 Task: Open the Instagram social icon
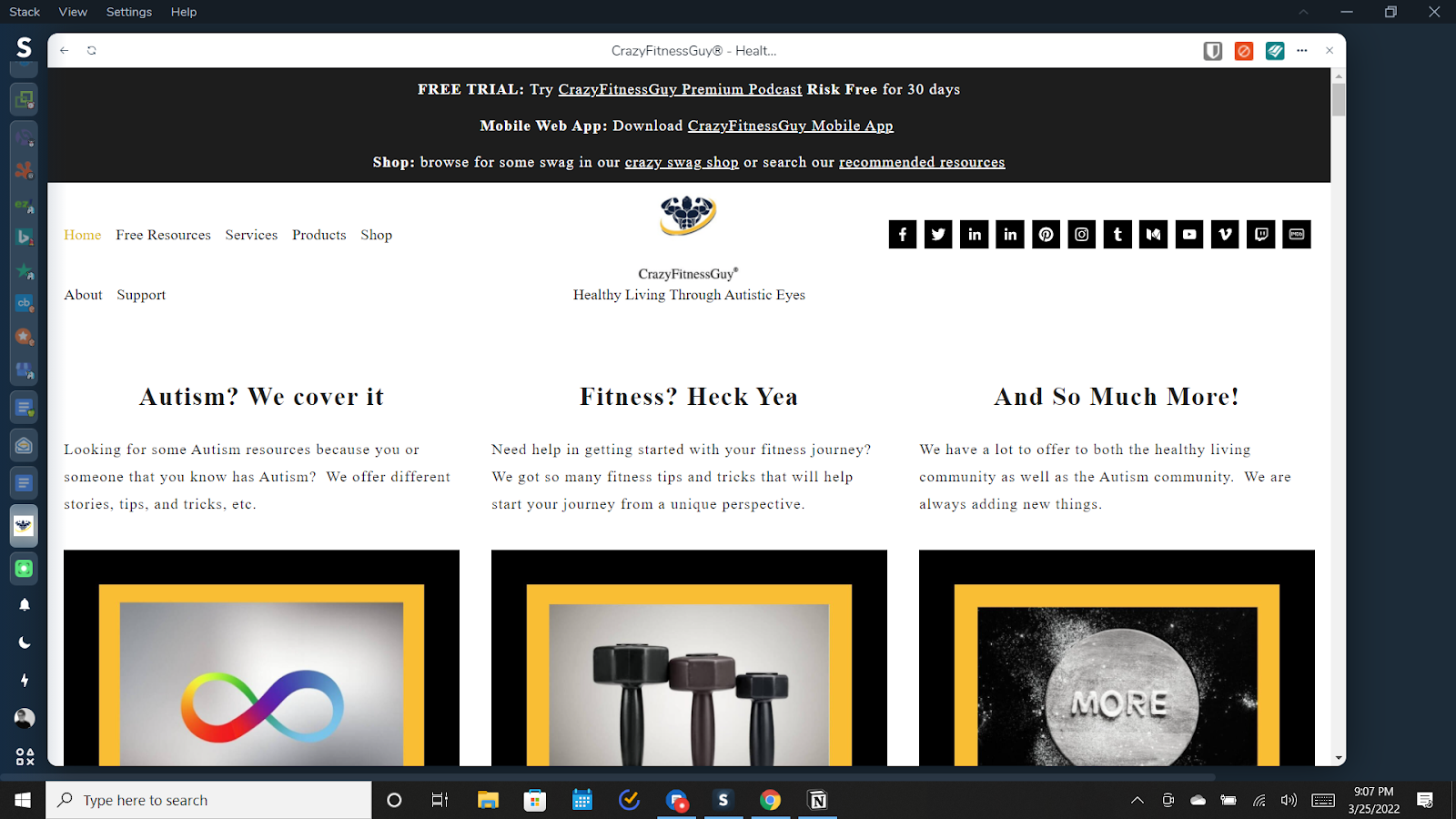coord(1081,235)
